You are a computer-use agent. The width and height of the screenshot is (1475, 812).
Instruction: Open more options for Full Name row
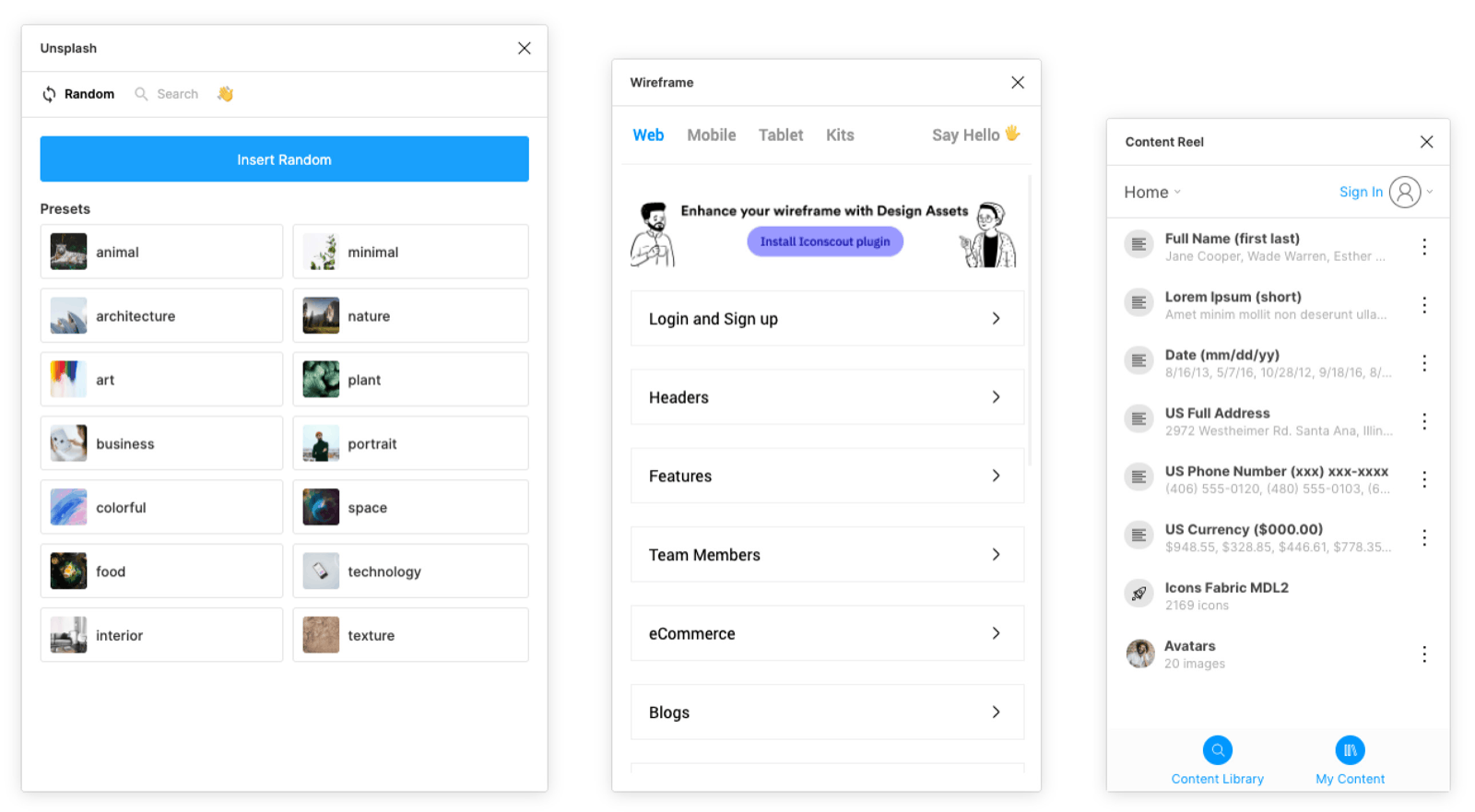[x=1424, y=247]
